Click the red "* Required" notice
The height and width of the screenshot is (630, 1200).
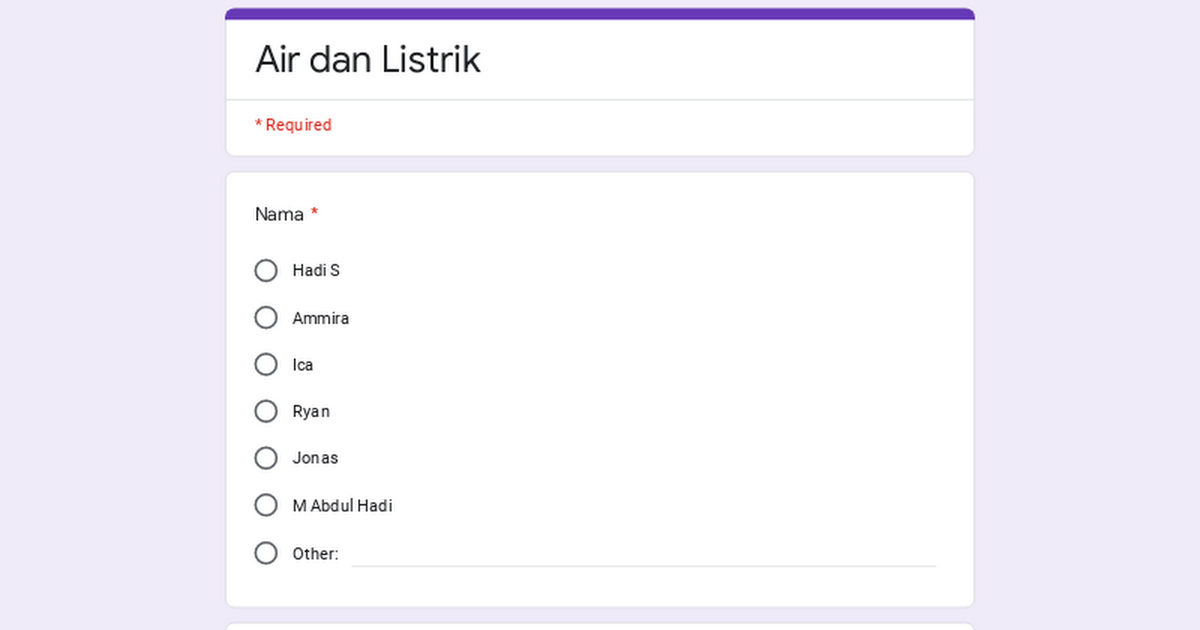(x=293, y=124)
